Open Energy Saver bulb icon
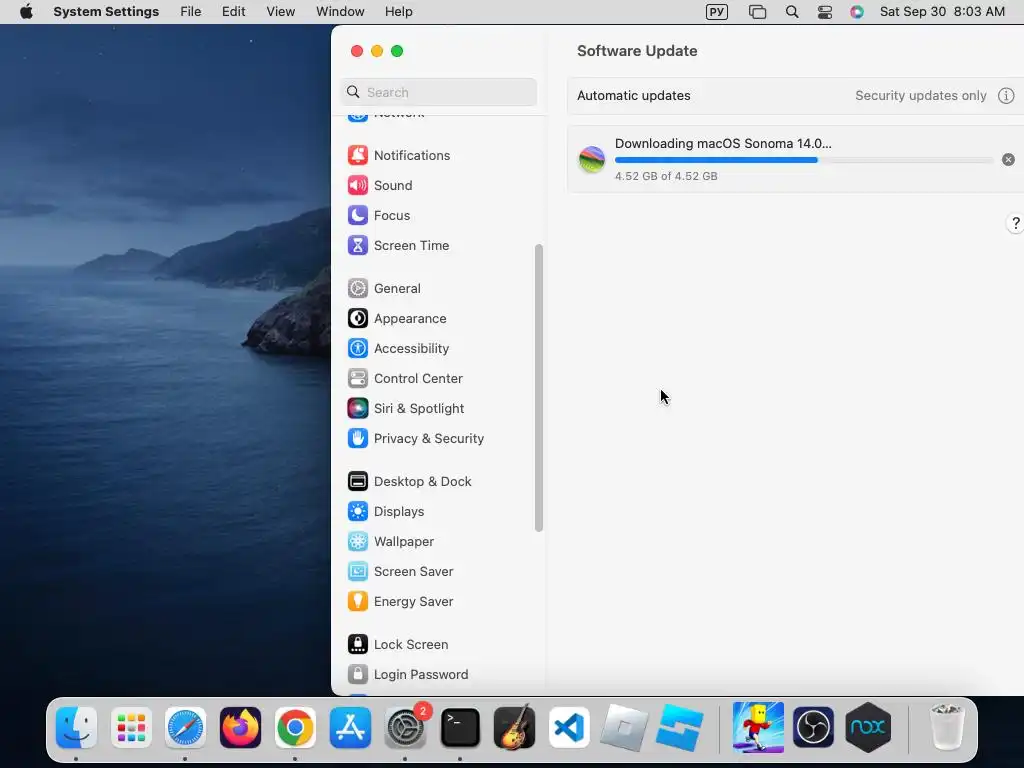This screenshot has height=768, width=1024. tap(357, 602)
